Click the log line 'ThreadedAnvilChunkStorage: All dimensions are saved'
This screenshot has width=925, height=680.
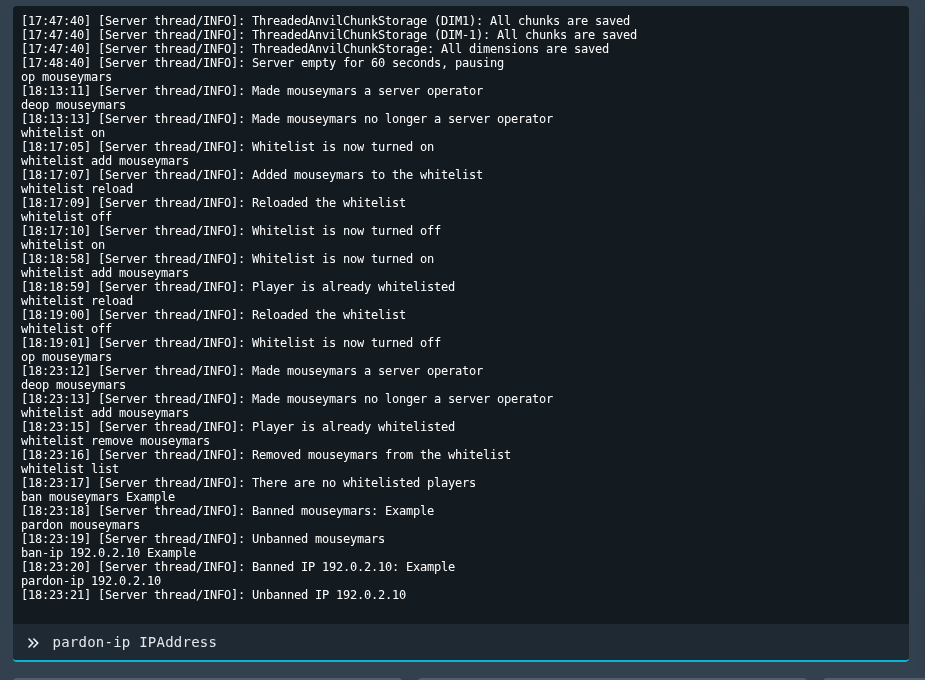[x=315, y=49]
